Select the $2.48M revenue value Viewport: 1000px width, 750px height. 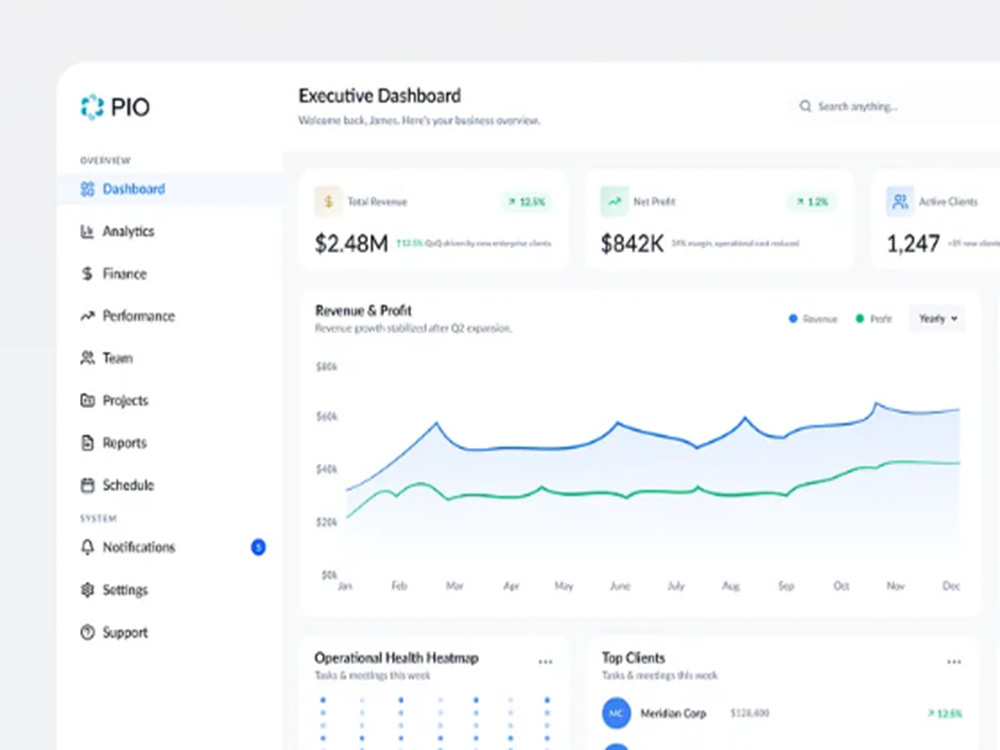351,244
